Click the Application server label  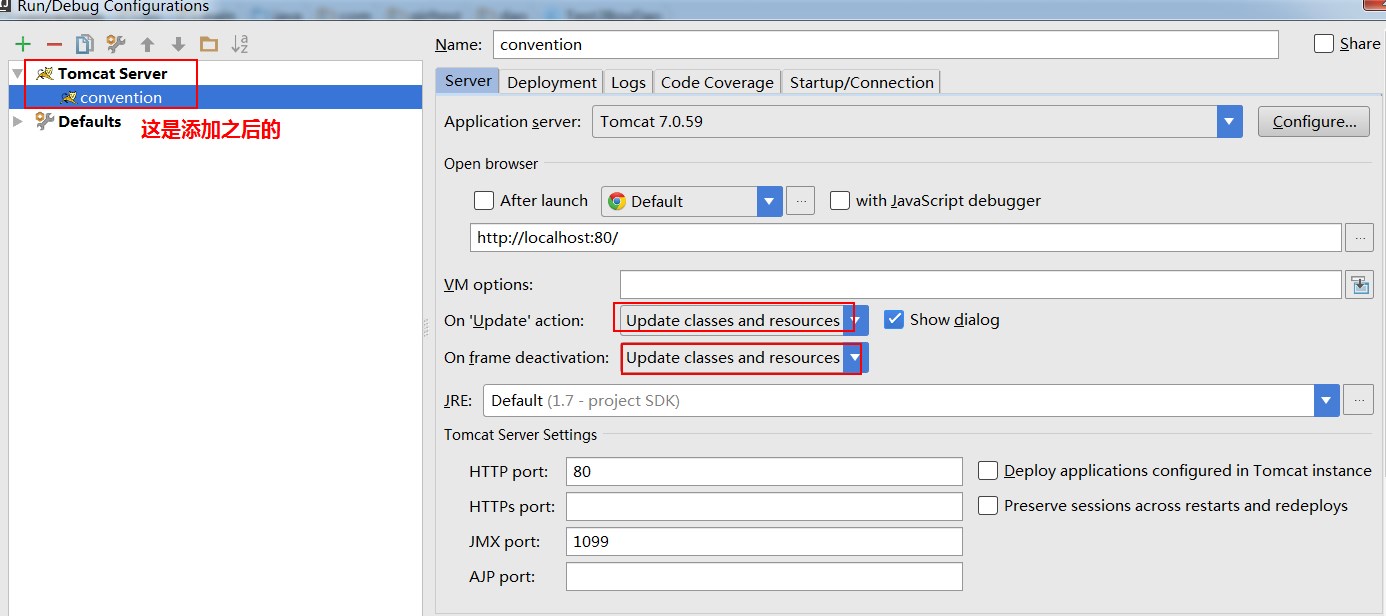point(512,122)
